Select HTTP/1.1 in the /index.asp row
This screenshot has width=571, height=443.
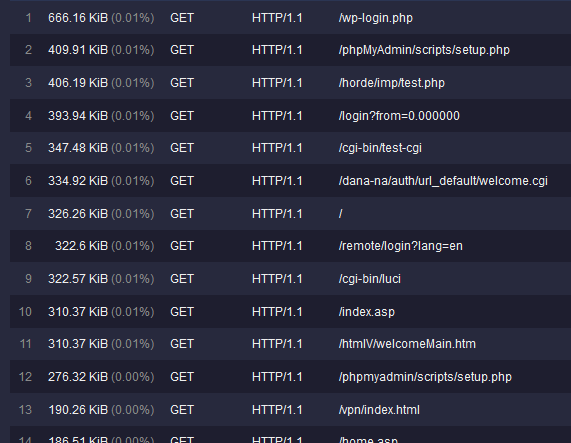click(277, 312)
